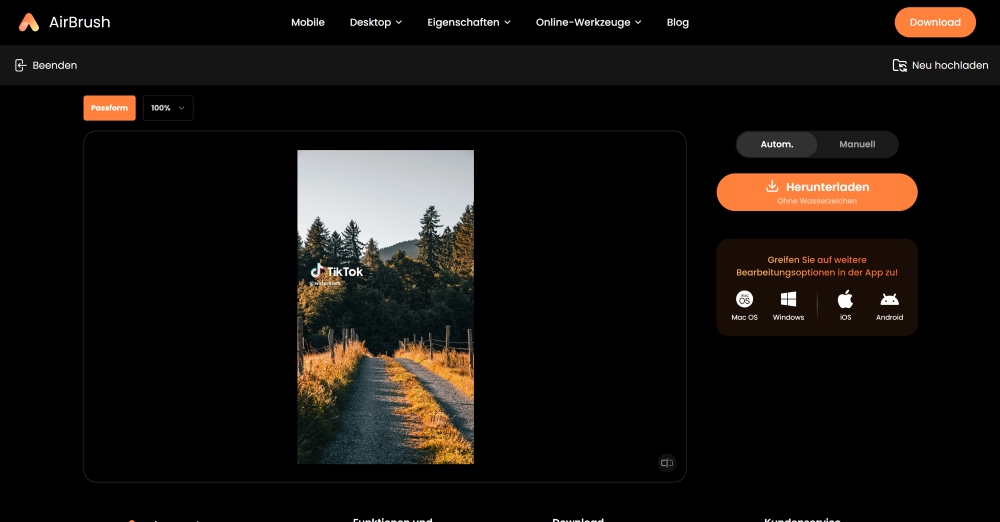
Task: Expand the Desktop dropdown menu
Action: [376, 22]
